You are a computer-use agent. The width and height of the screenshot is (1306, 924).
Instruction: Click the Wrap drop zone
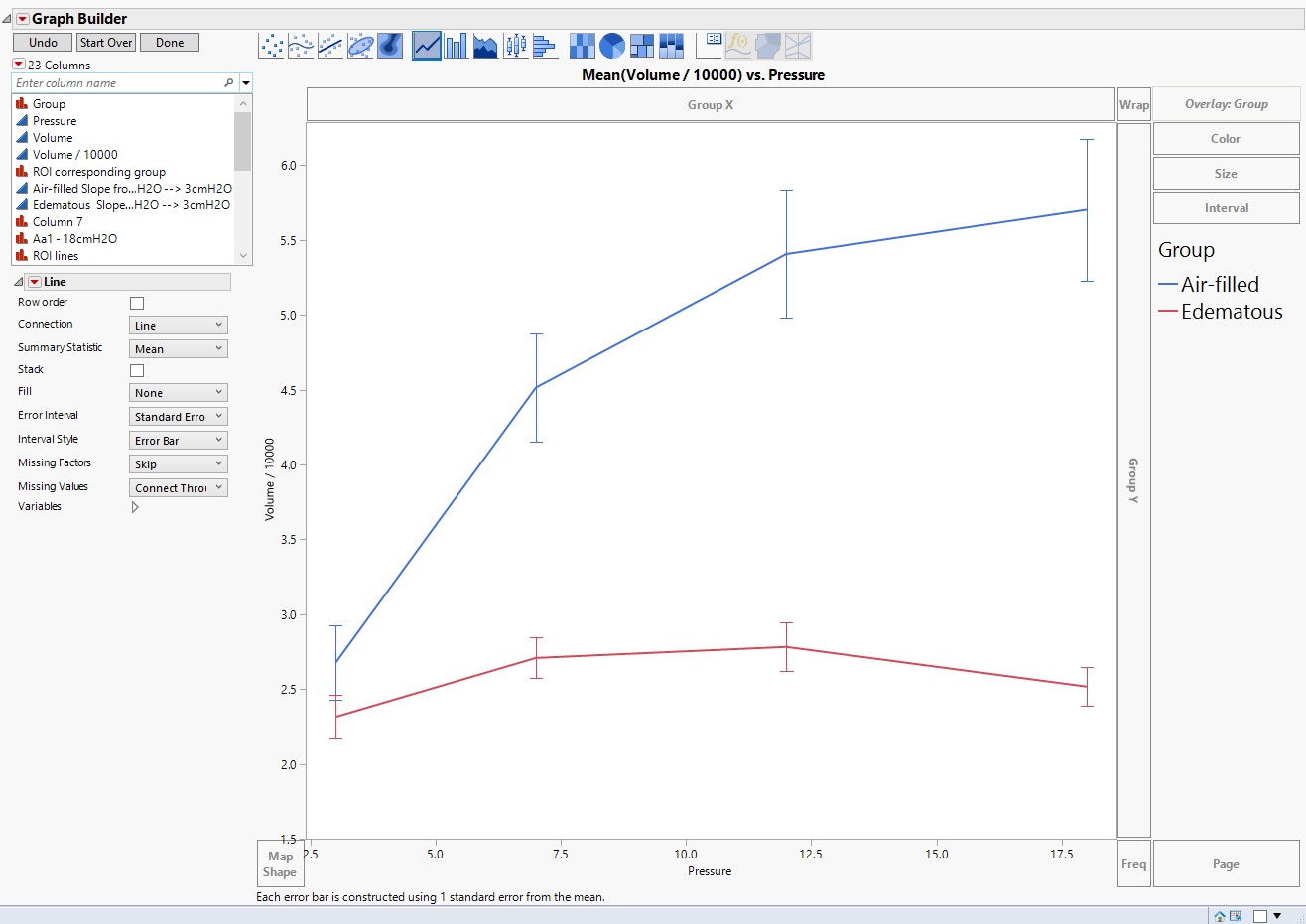click(1134, 105)
